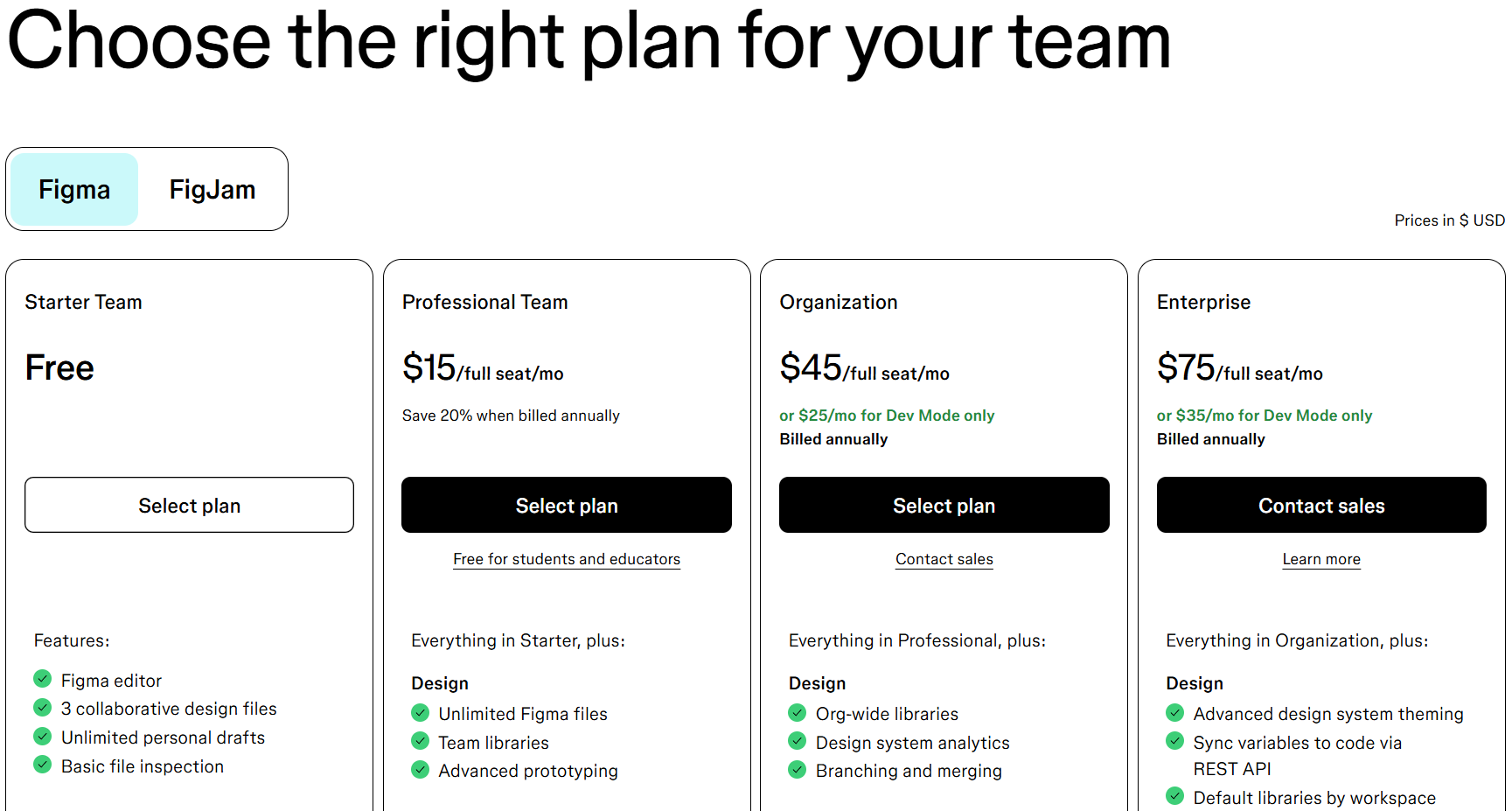1512x811 pixels.
Task: Click checkmark next to Advanced design system theming
Action: click(1175, 713)
